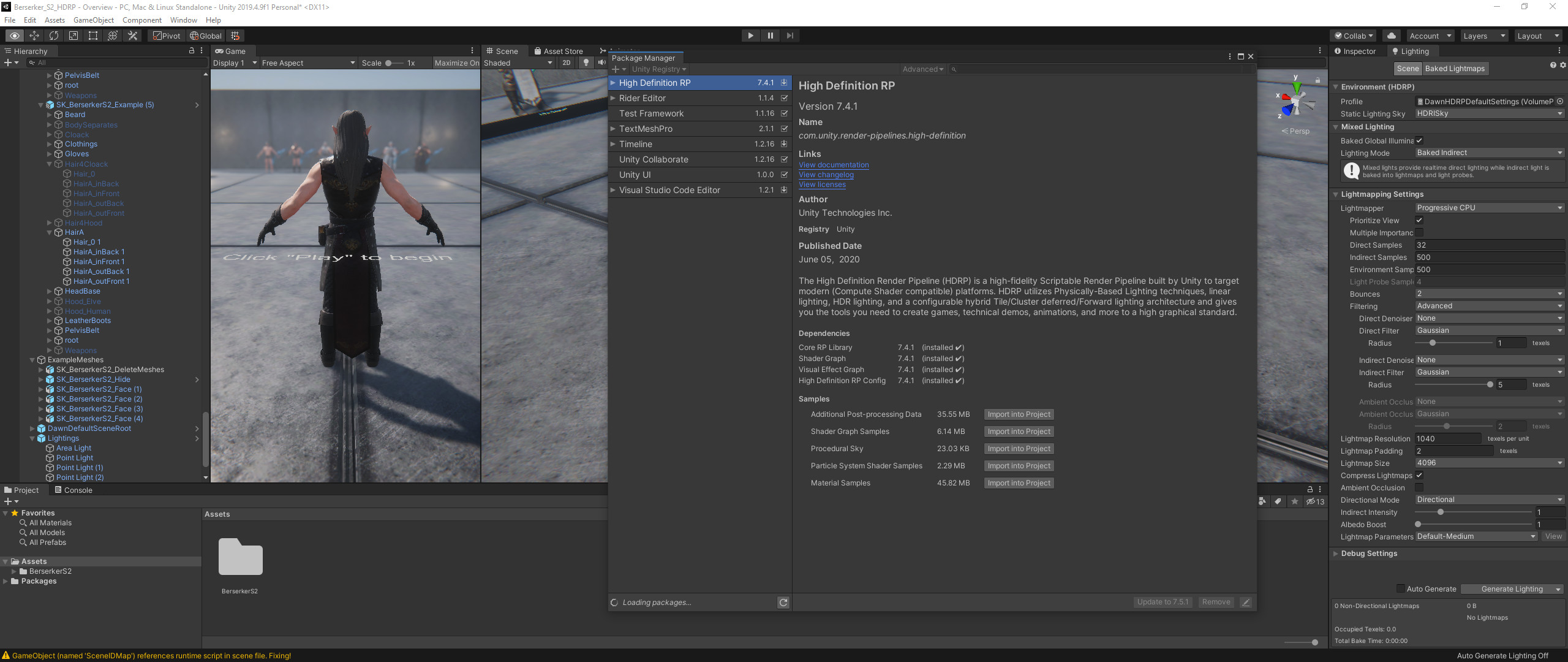This screenshot has width=1568, height=662.
Task: Toggle Scene audio speaker icon
Action: [601, 63]
